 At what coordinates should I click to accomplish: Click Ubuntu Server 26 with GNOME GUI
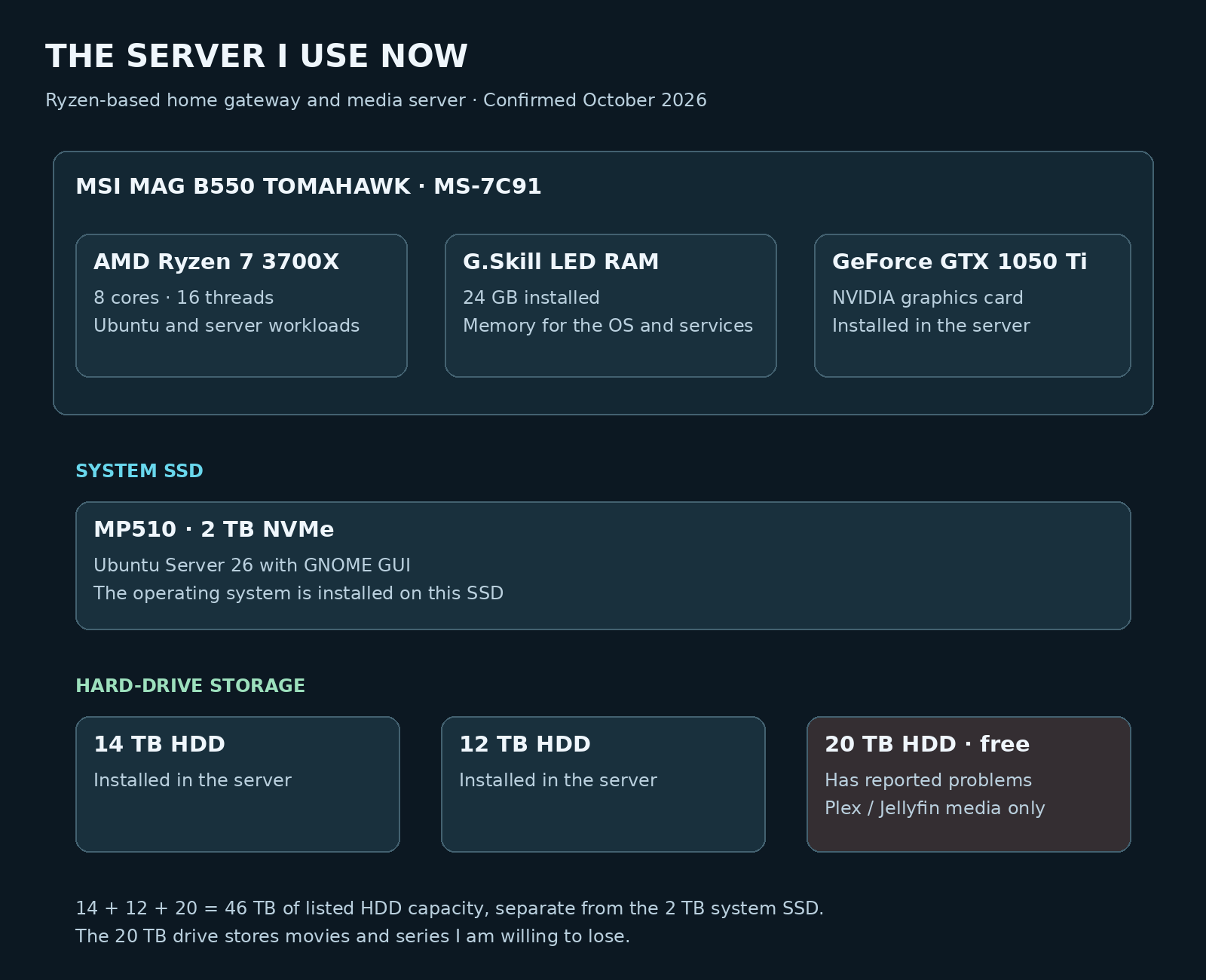tap(253, 565)
